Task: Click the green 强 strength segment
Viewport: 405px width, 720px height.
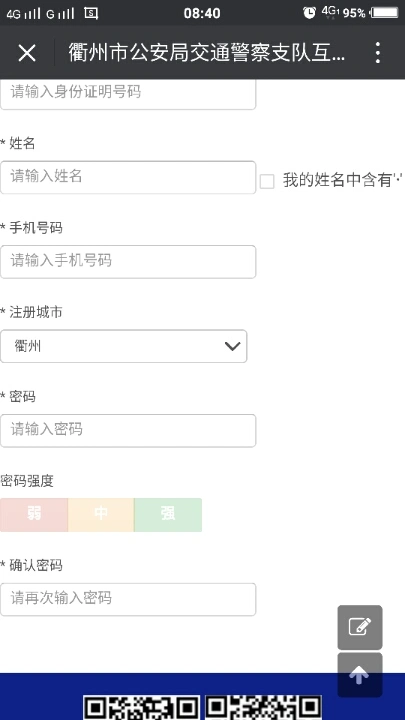Action: point(168,515)
